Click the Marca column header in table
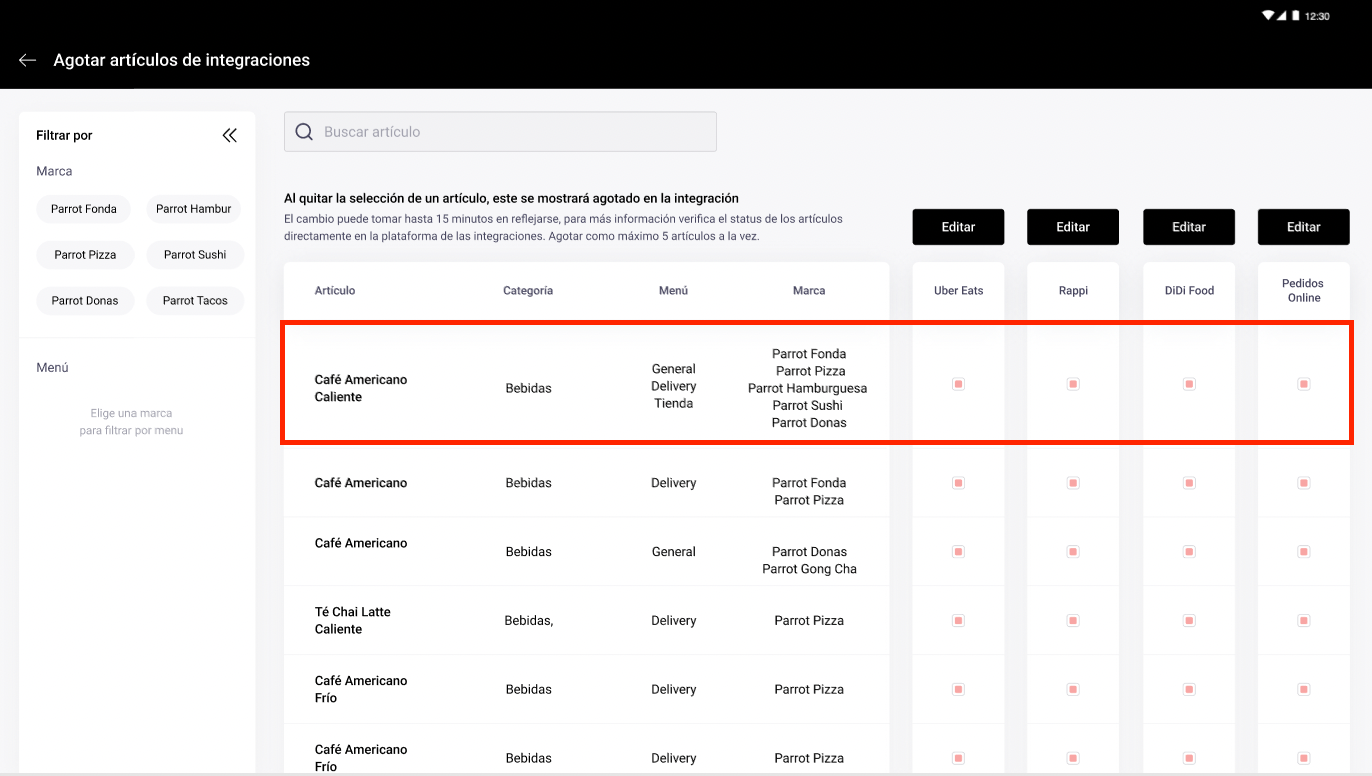Screen dimensions: 1372x776 pos(809,291)
